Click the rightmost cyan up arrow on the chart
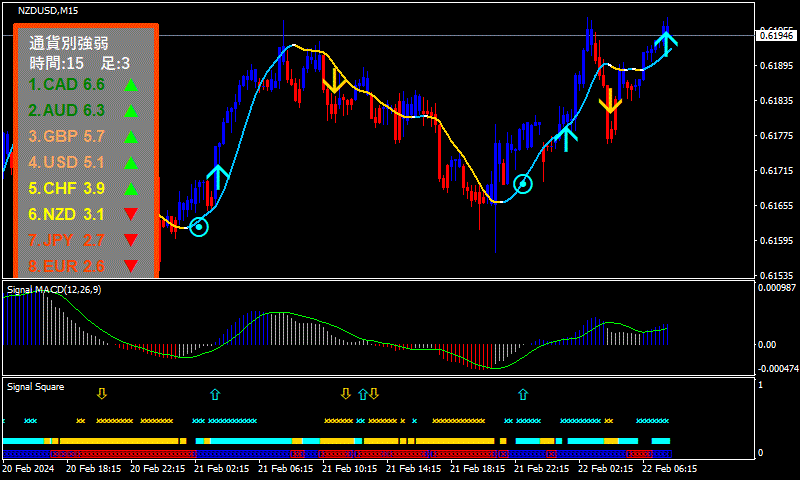Screen dimensions: 800x480 coord(666,41)
